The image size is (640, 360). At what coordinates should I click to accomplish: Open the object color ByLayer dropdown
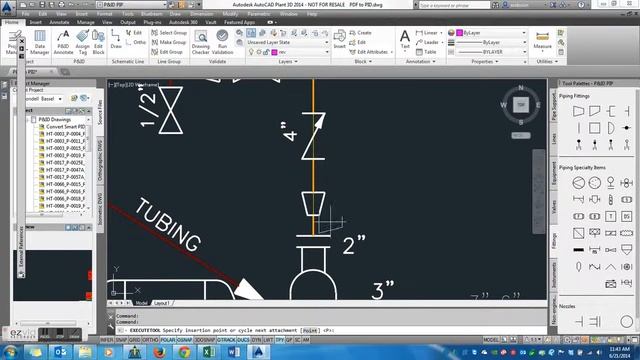point(491,33)
